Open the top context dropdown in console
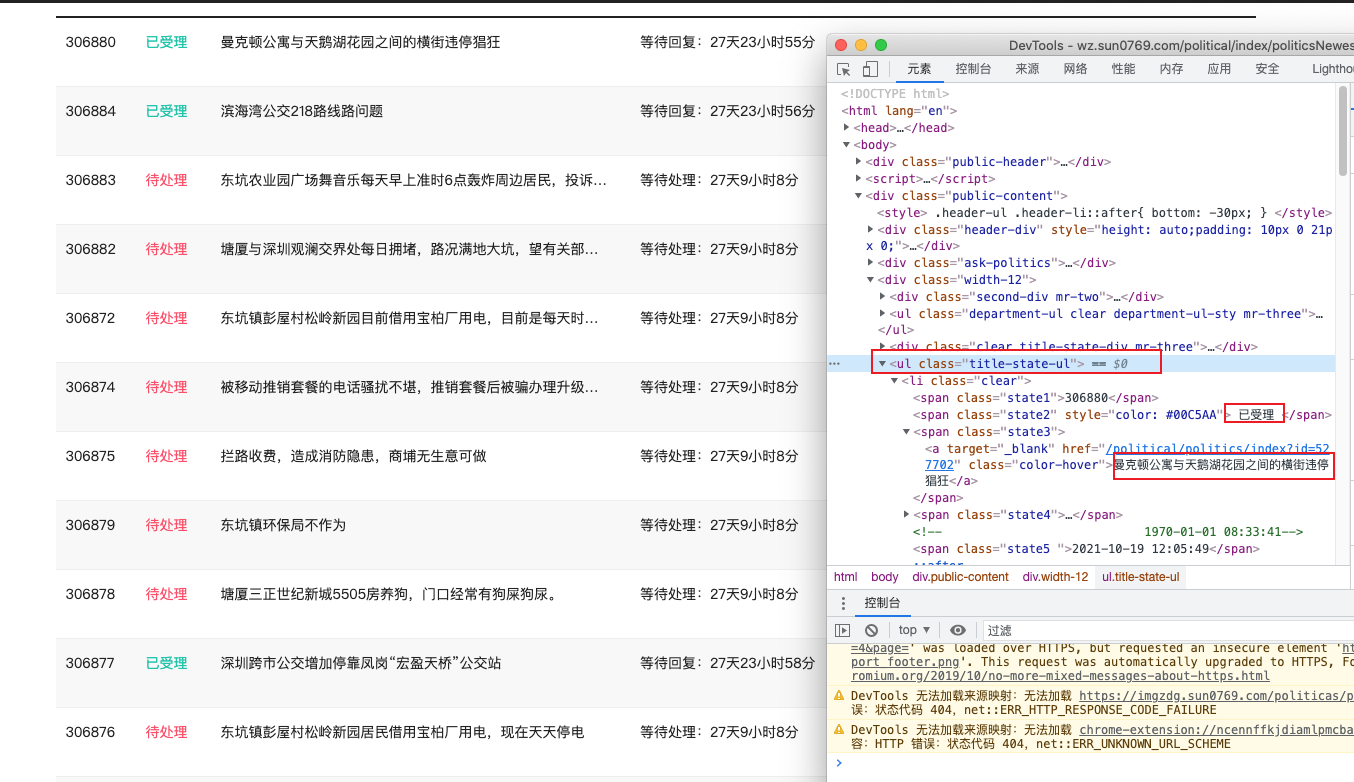 click(x=914, y=630)
